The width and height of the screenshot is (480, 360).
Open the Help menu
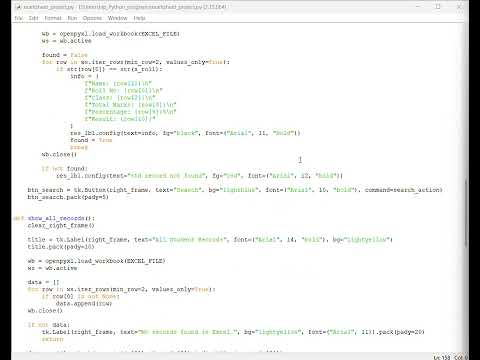(x=139, y=18)
